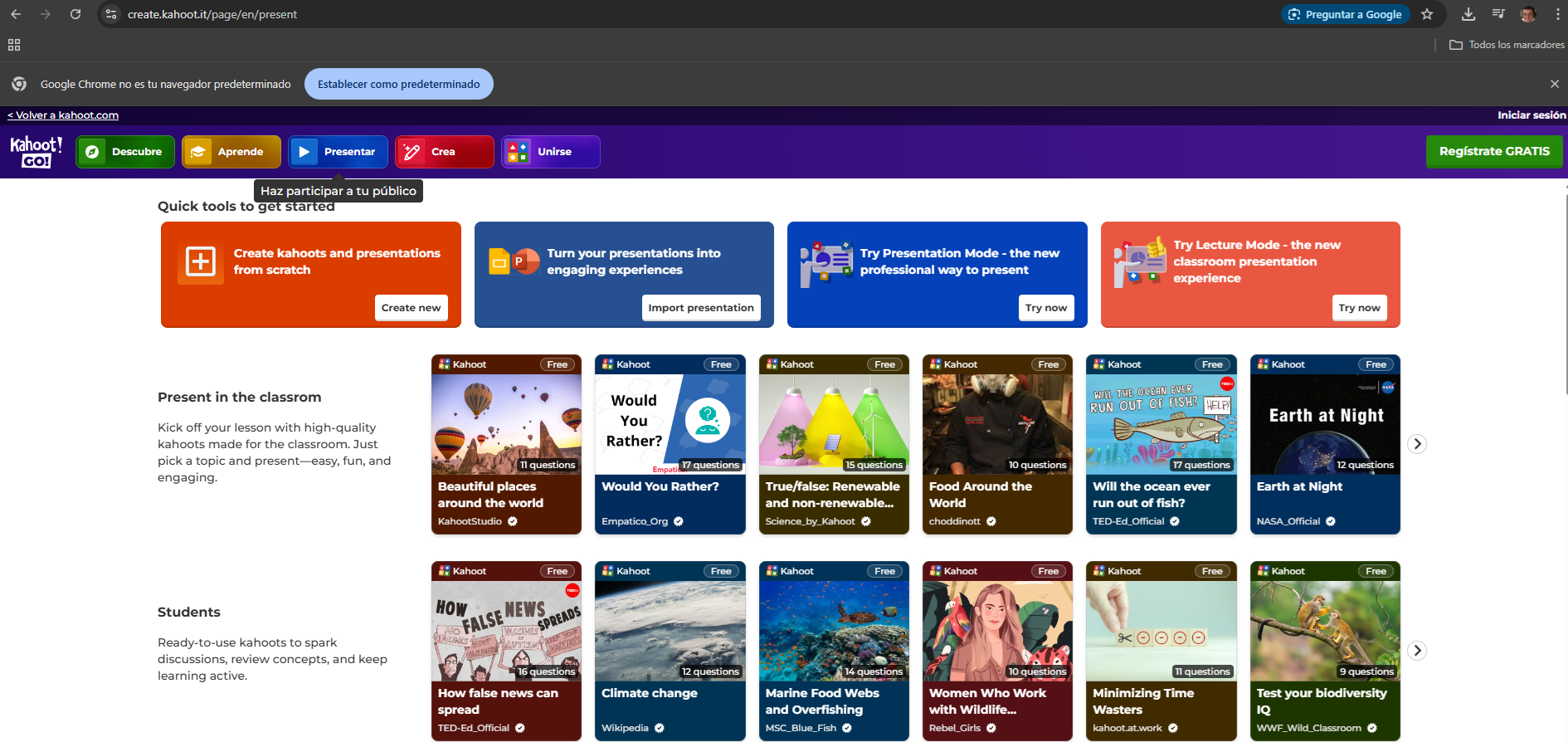Open the browser apps grid icon
The height and width of the screenshot is (742, 1568).
click(x=14, y=45)
